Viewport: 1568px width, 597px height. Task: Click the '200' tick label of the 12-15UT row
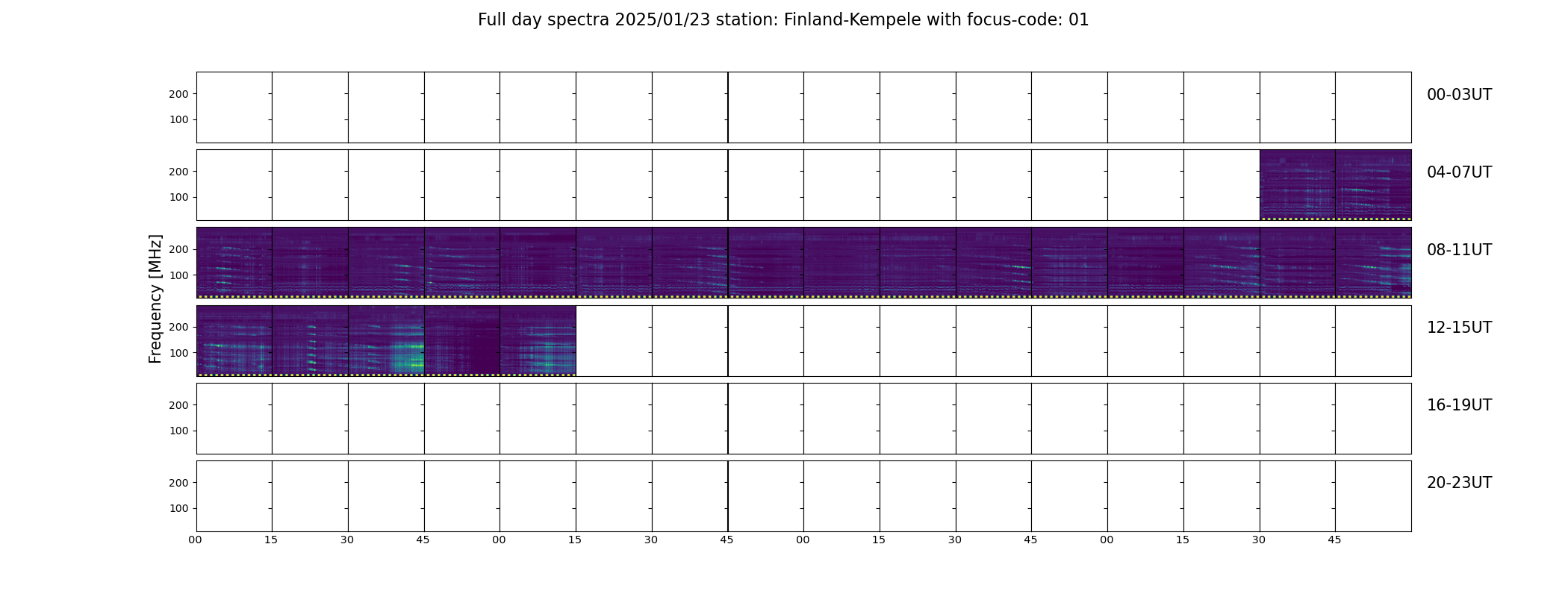coord(178,327)
